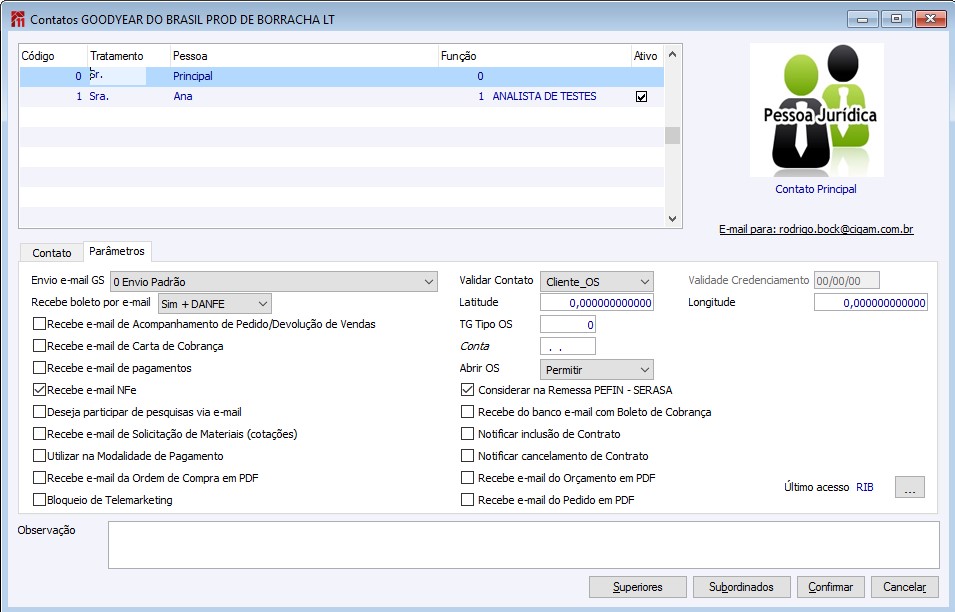Screen dimensions: 955x612
Task: Toggle the Ativo checkbox for Ana
Action: 641,96
